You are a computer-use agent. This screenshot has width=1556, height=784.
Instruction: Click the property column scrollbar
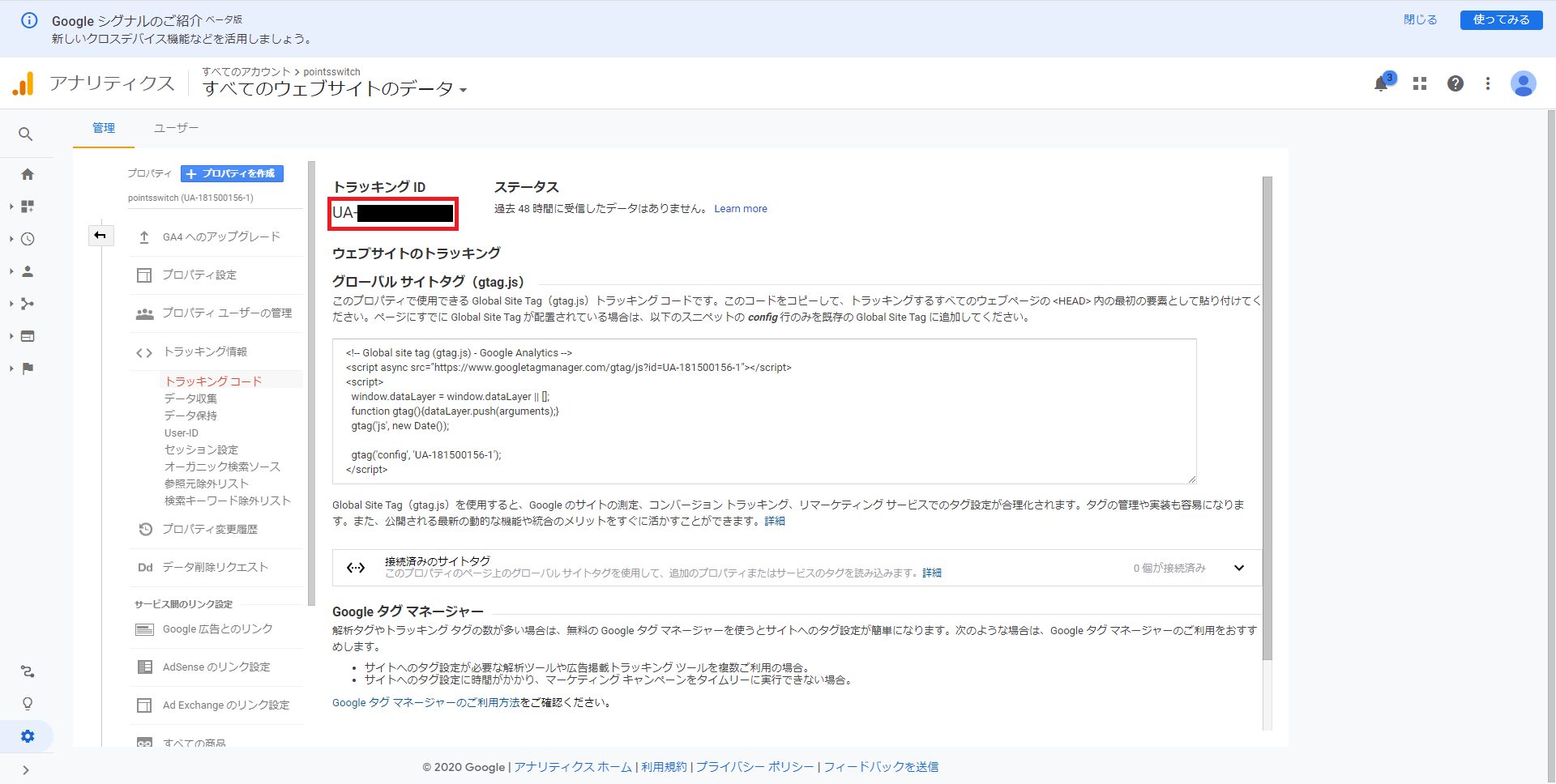312,384
